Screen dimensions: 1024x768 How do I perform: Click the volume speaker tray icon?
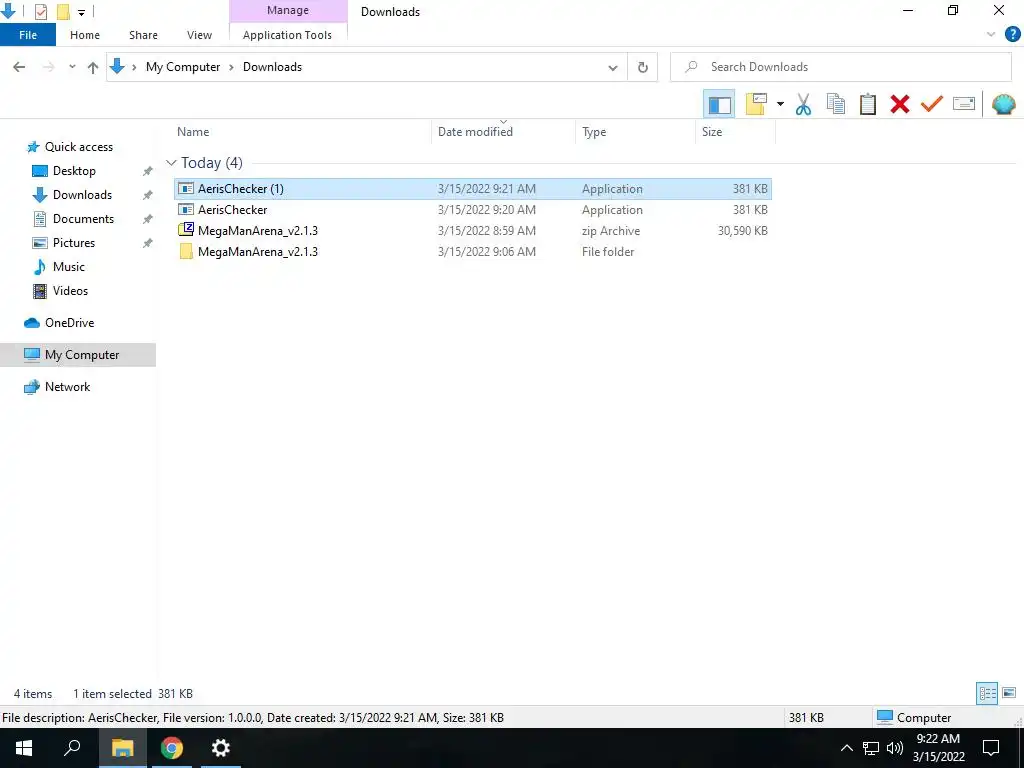tap(895, 748)
